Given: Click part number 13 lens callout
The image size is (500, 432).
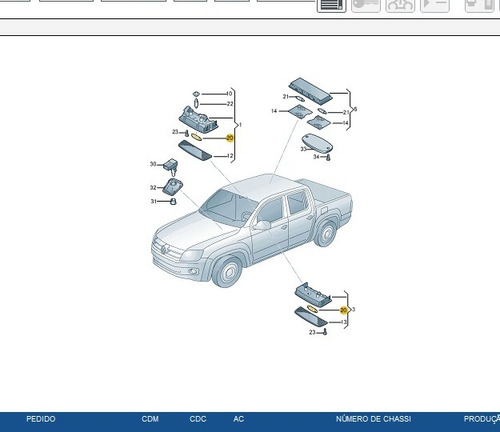Looking at the screenshot, I should [343, 322].
